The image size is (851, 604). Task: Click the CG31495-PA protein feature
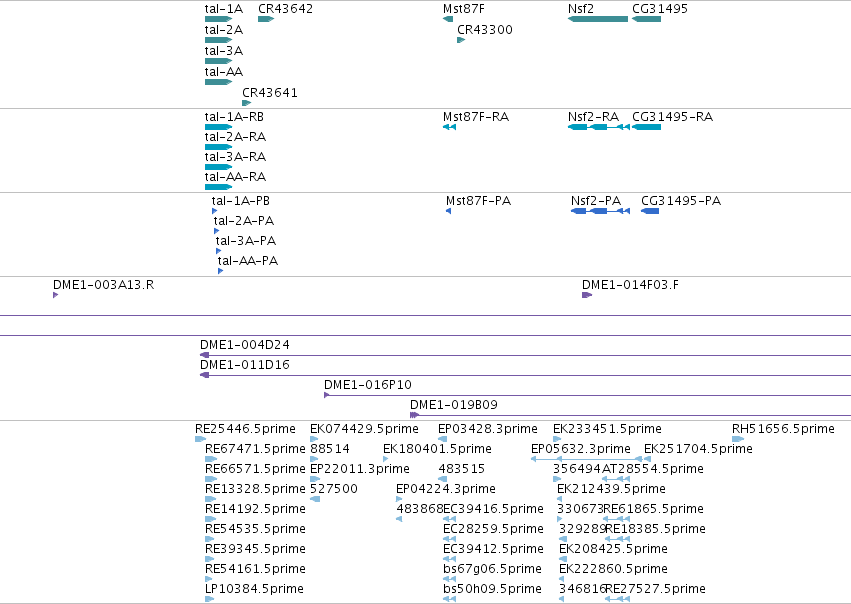pyautogui.click(x=650, y=211)
